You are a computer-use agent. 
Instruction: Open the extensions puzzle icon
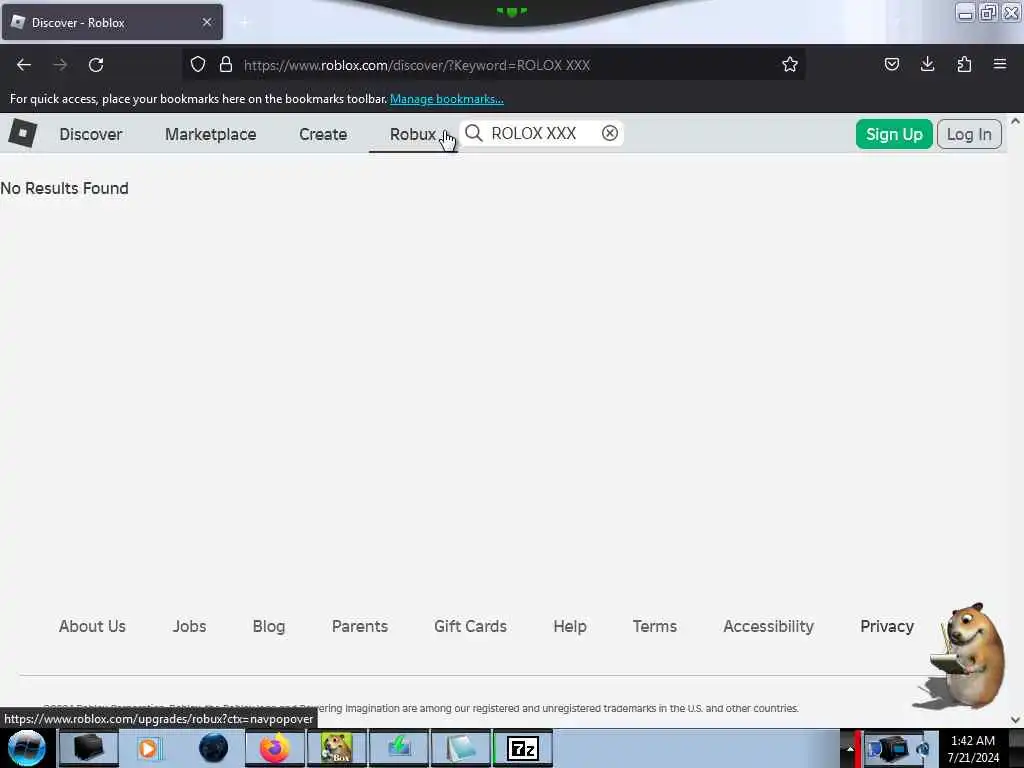coord(964,65)
